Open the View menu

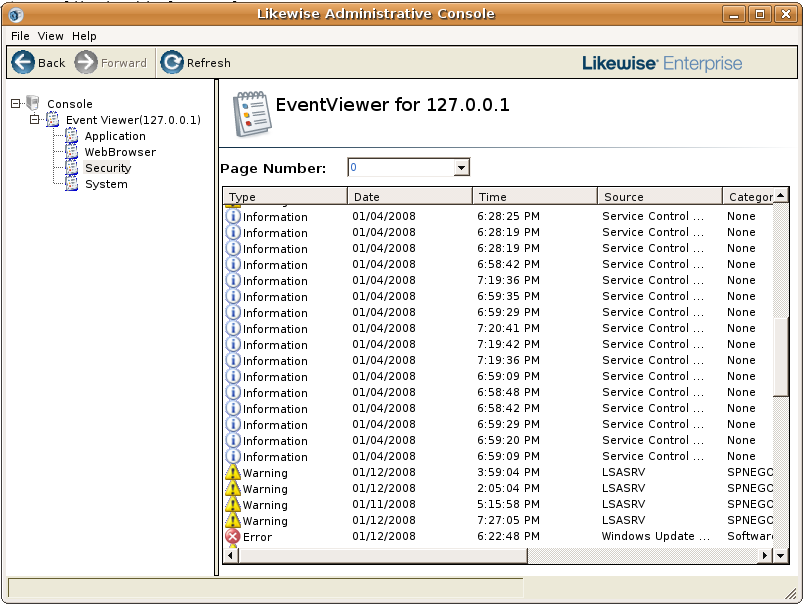[50, 36]
